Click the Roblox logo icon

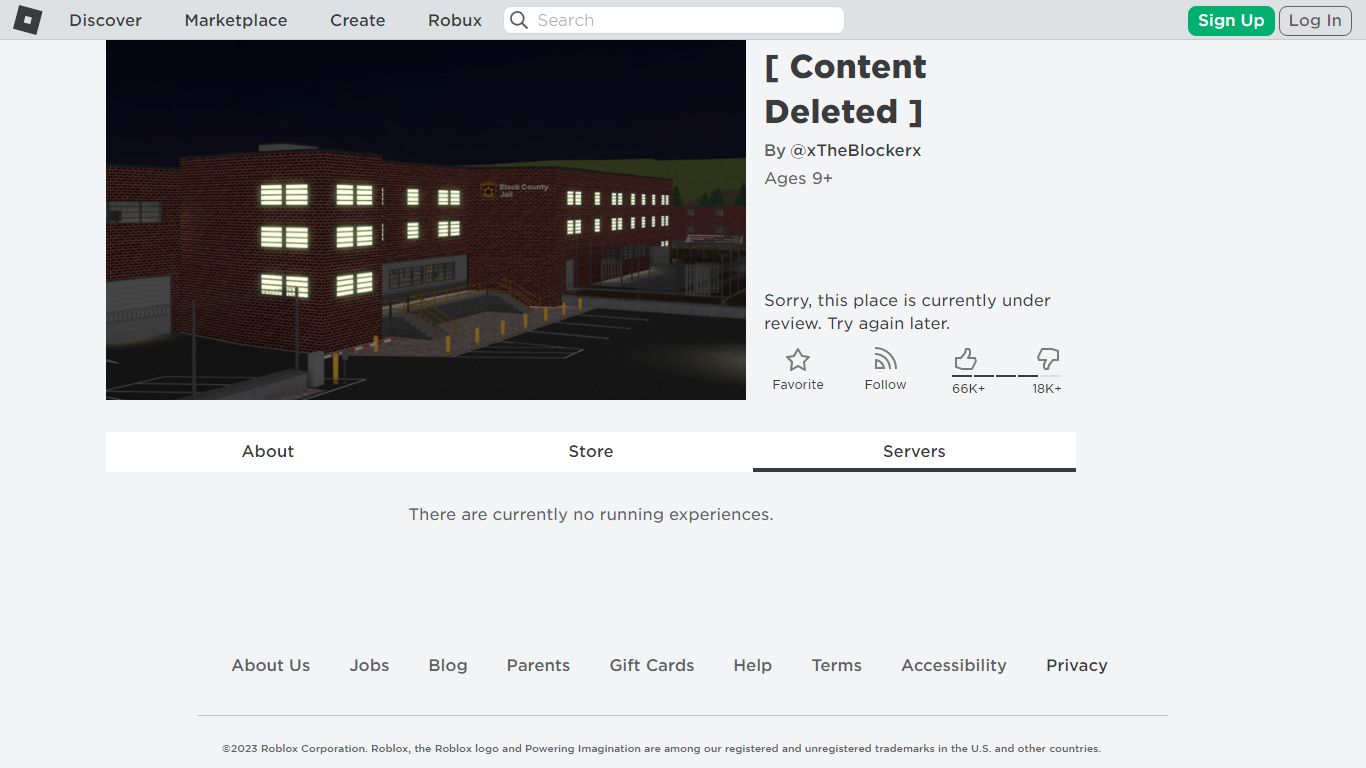[x=28, y=20]
